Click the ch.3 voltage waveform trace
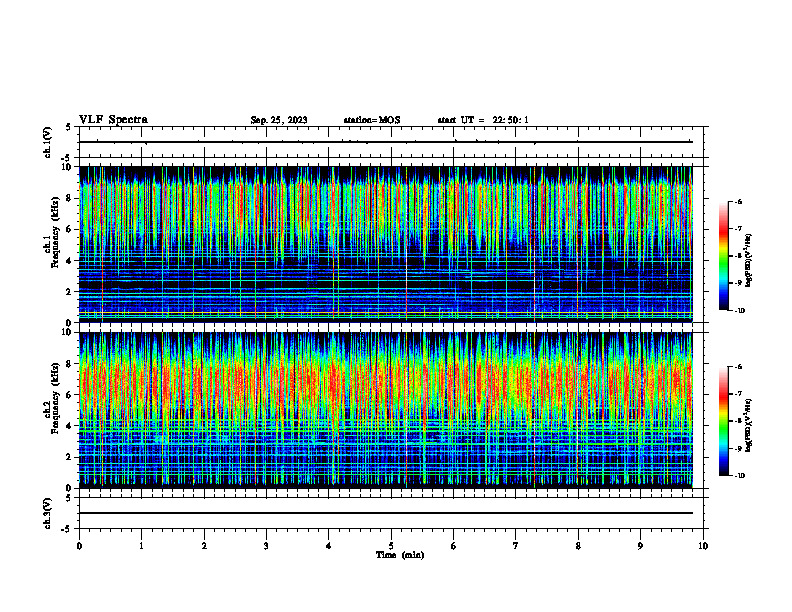The width and height of the screenshot is (792, 612). 386,513
